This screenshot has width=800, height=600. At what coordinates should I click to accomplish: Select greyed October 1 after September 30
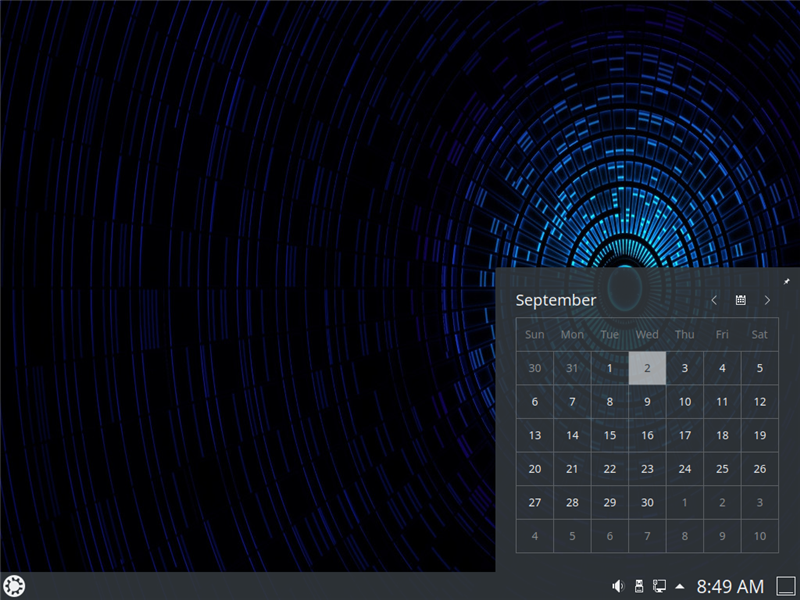685,503
